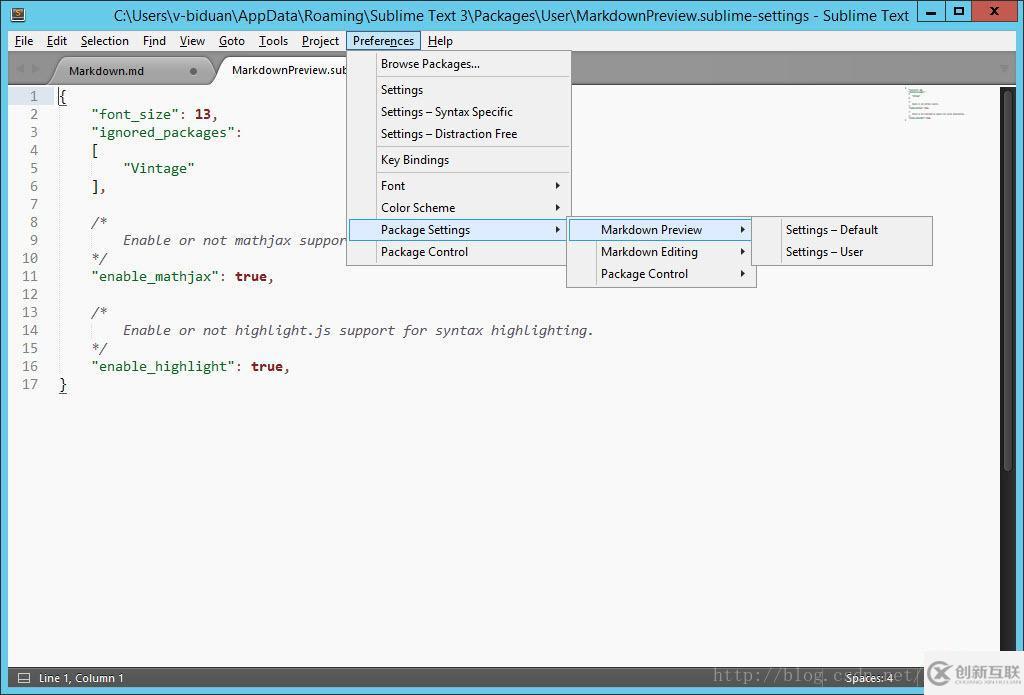The height and width of the screenshot is (695, 1024).
Task: Expand Package Control package settings submenu
Action: tap(660, 274)
